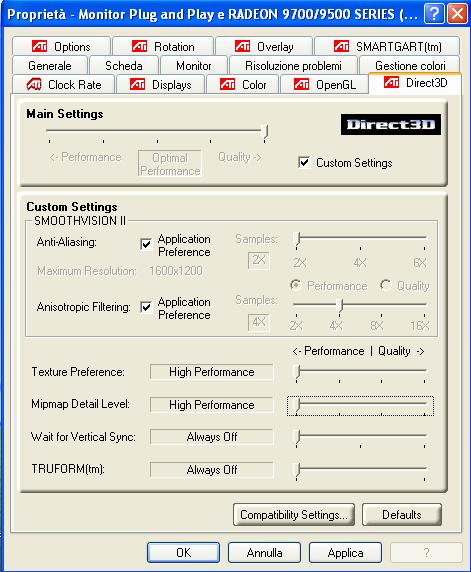Select the Anti-Aliasing Quality radio button
The height and width of the screenshot is (572, 471).
[385, 285]
